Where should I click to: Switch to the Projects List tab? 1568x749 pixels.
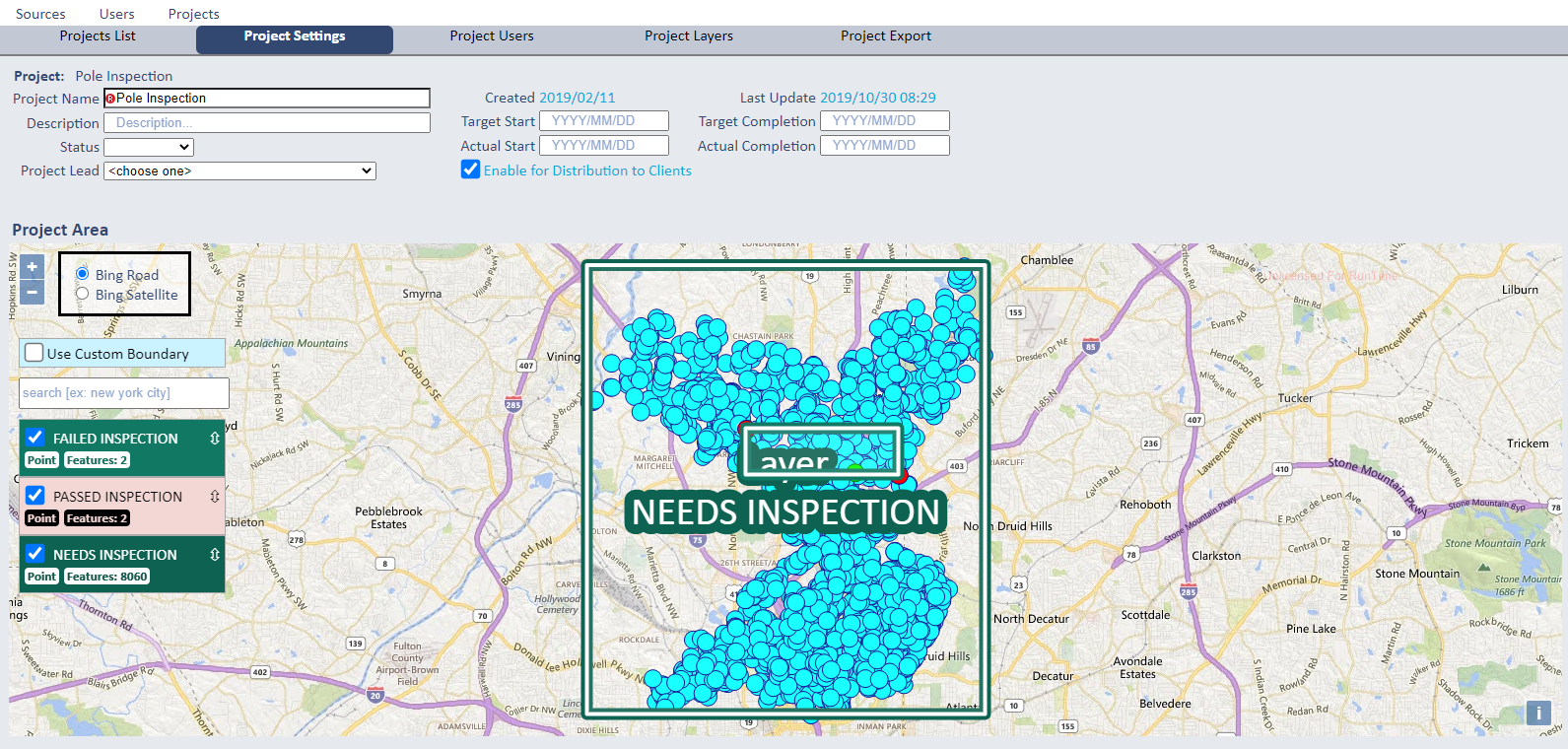click(x=98, y=36)
